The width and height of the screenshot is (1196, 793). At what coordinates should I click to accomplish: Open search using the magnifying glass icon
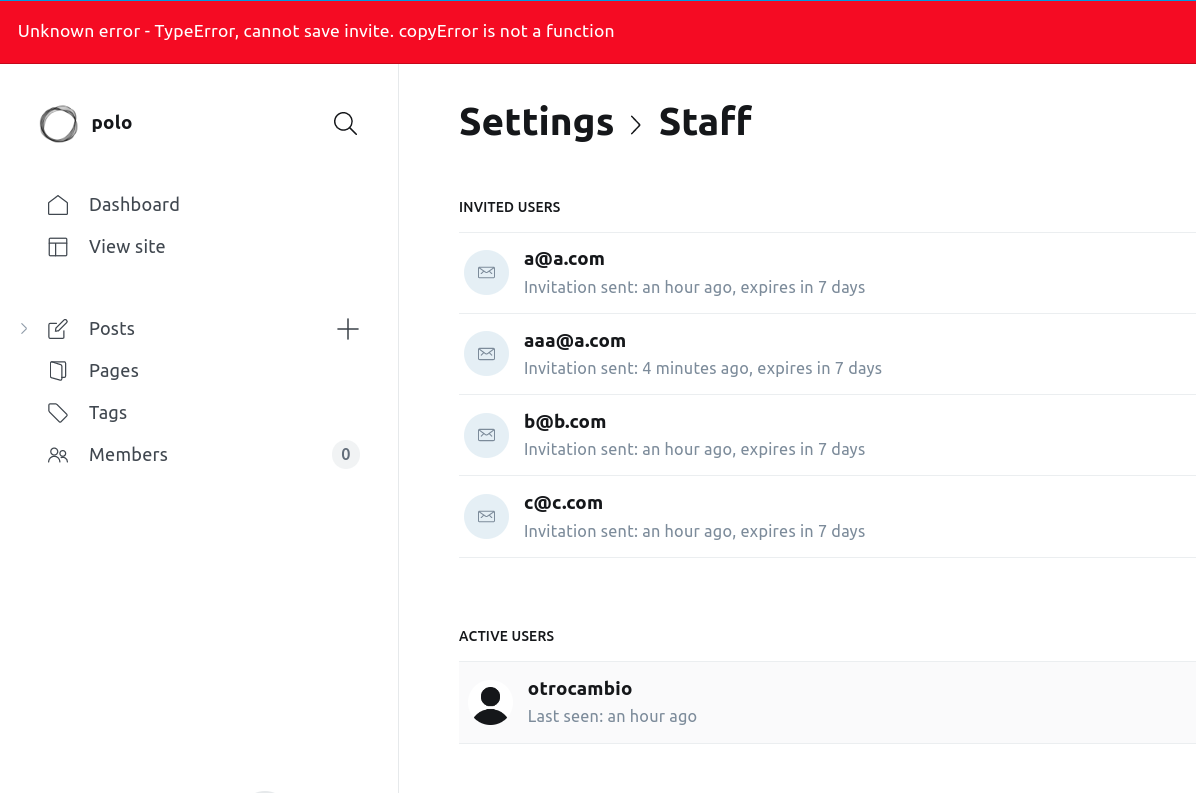click(x=345, y=123)
